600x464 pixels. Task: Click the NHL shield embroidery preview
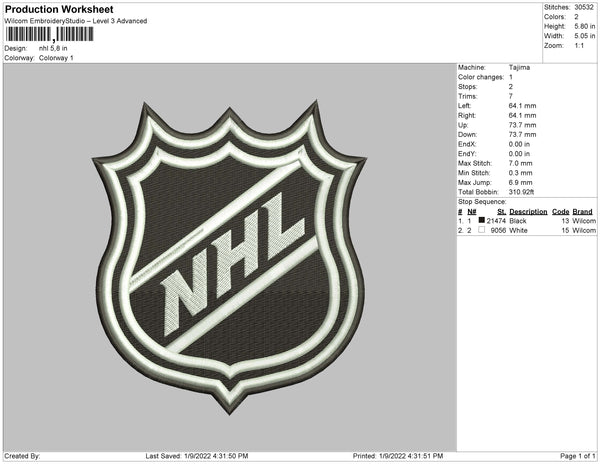[230, 257]
